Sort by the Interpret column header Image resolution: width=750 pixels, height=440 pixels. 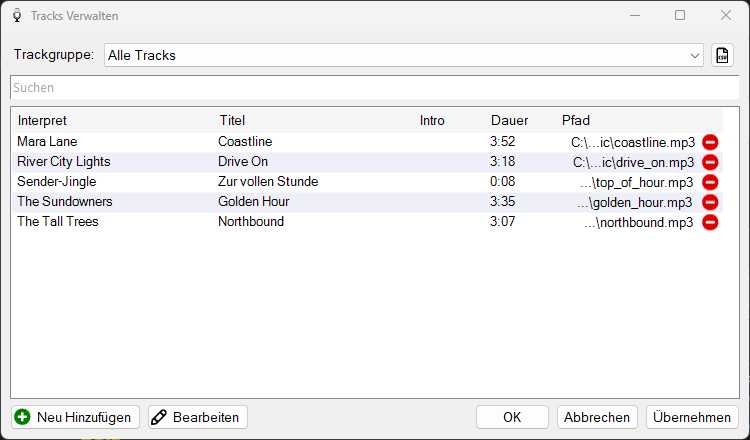[42, 121]
